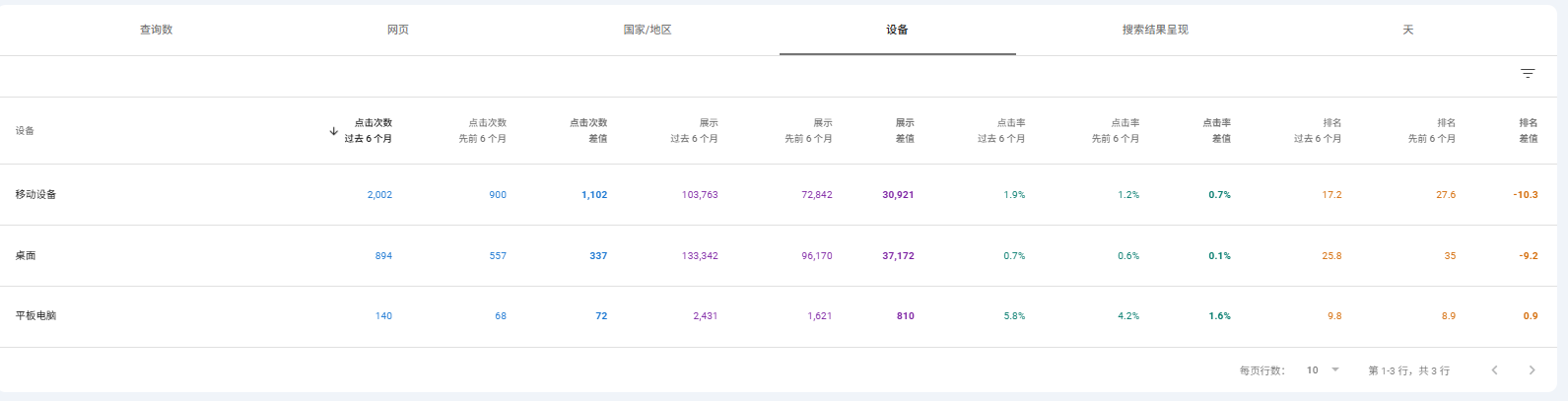Sort by 排名 过去 6 个月 header
This screenshot has height=401, width=1568.
pos(1318,131)
